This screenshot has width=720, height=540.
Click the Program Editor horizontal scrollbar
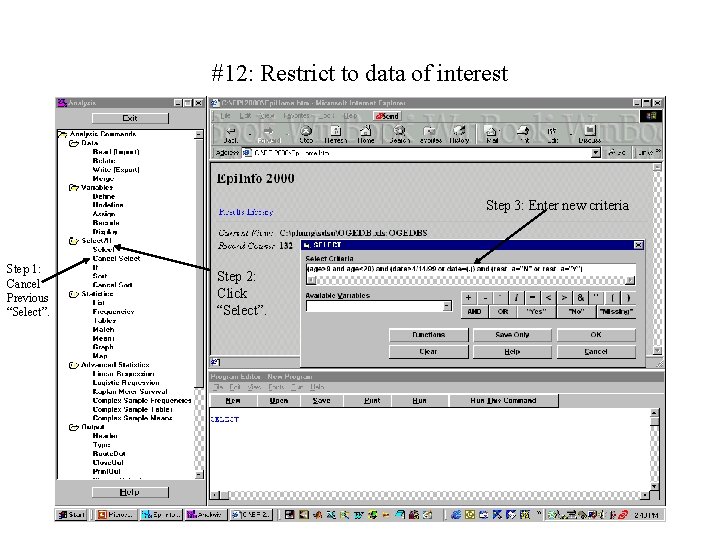click(430, 495)
